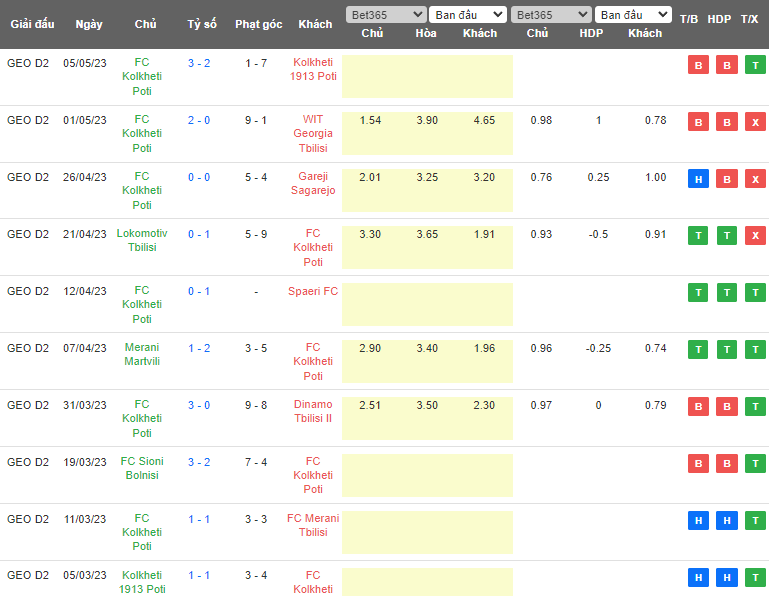Click the Phạt góc column header
This screenshot has width=769, height=596.
pos(258,24)
